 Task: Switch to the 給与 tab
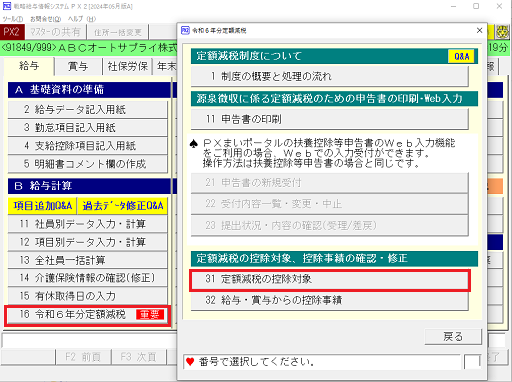click(29, 66)
